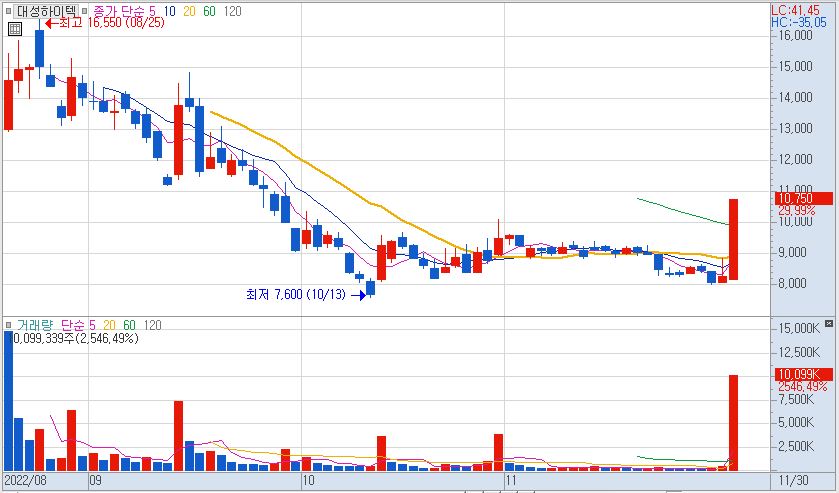Screen dimensions: 839x493
Task: Click the LC:41.45 indicator
Action: [x=795, y=10]
